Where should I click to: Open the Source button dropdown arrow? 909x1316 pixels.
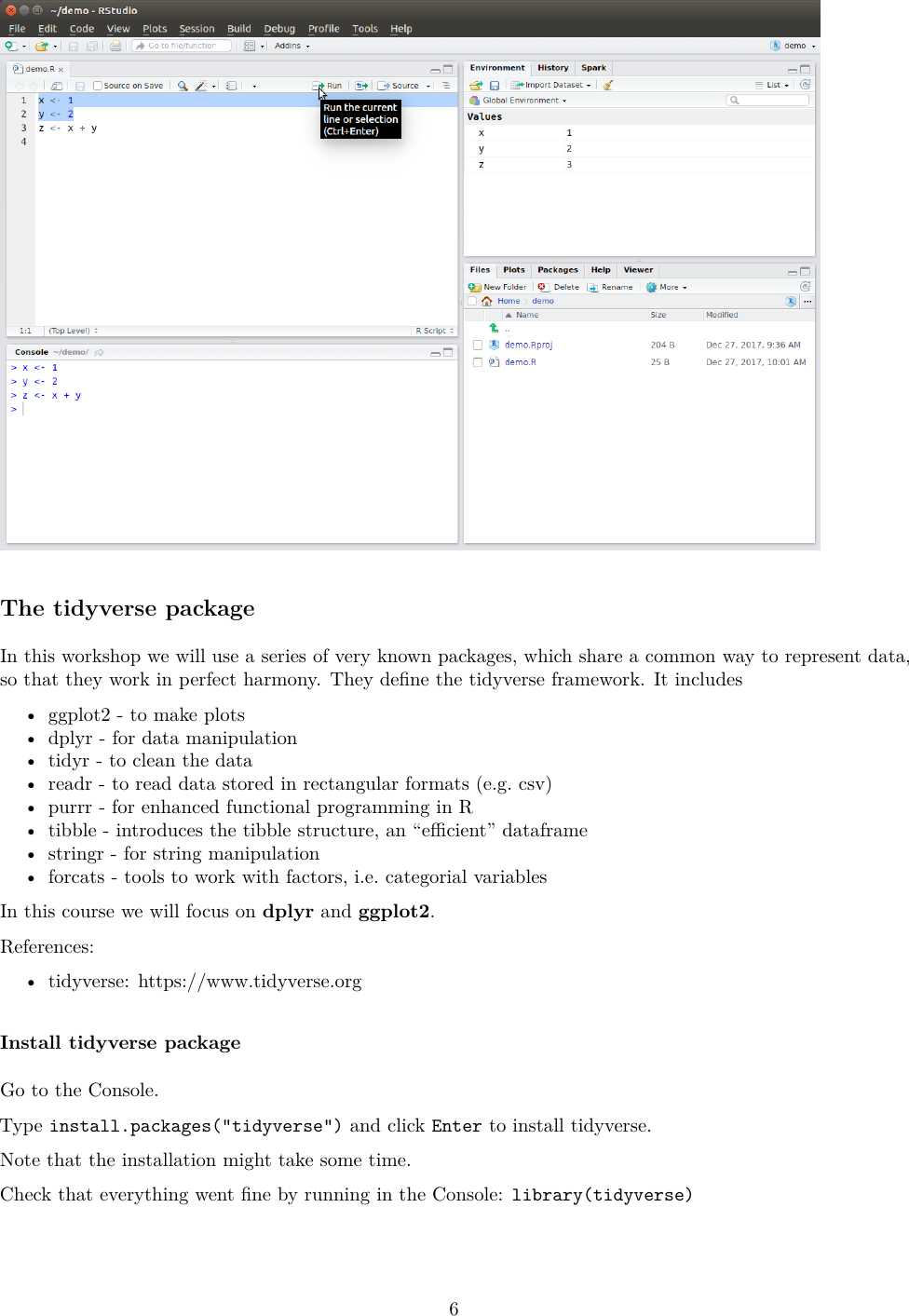coord(428,86)
